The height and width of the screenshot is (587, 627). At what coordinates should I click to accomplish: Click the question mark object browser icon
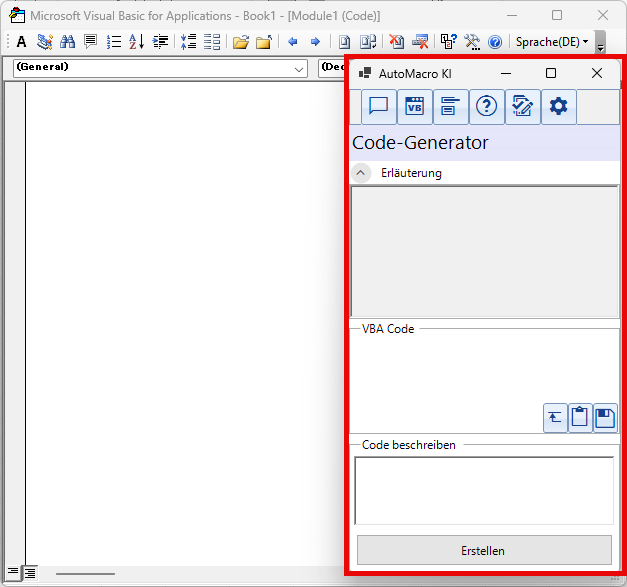[449, 42]
